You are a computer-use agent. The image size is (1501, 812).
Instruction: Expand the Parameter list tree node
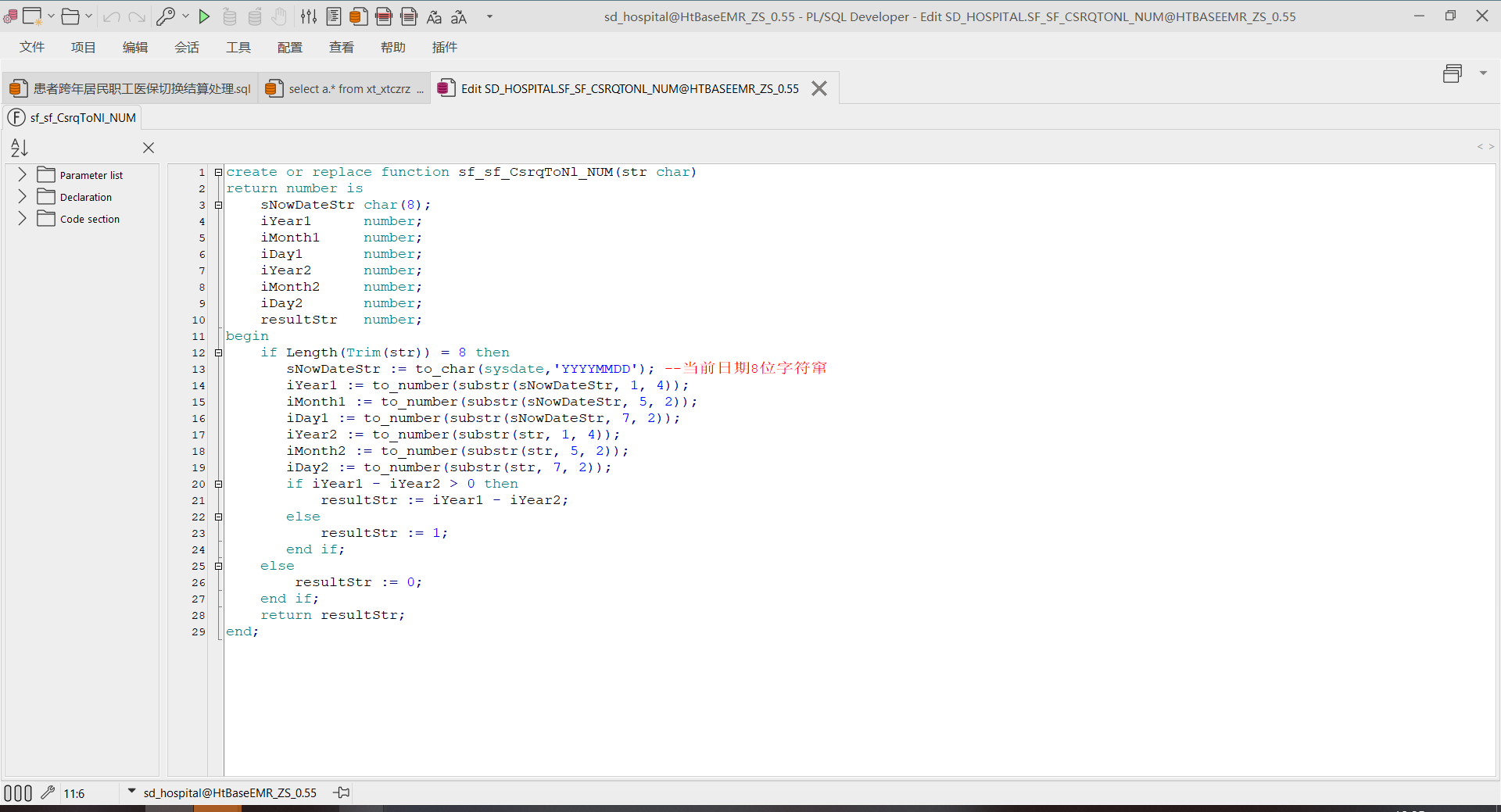[x=22, y=174]
